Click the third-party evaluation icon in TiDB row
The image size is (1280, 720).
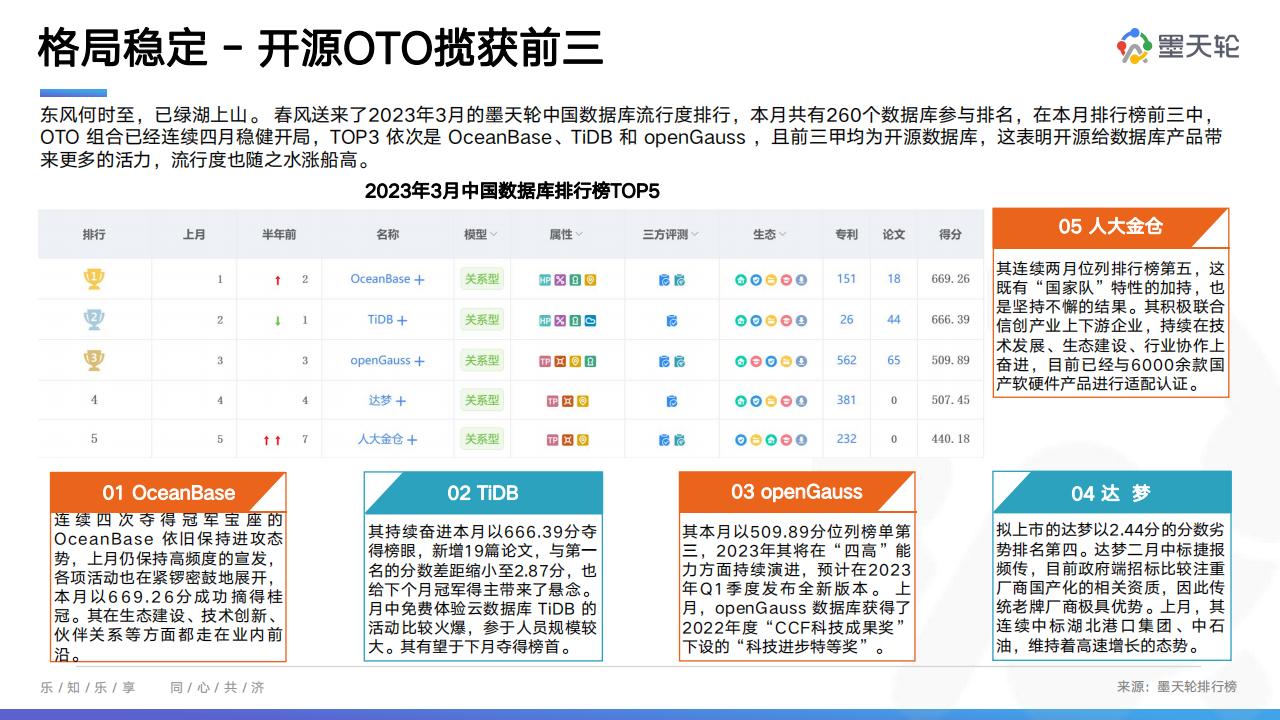coord(672,320)
